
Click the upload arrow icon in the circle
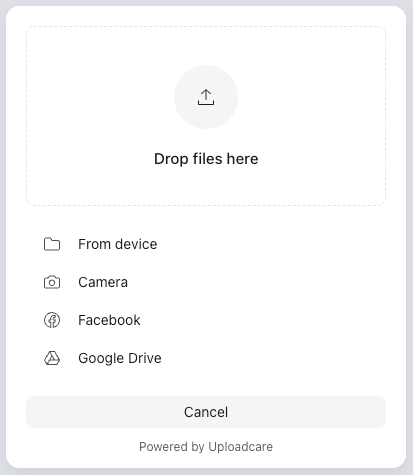click(206, 97)
